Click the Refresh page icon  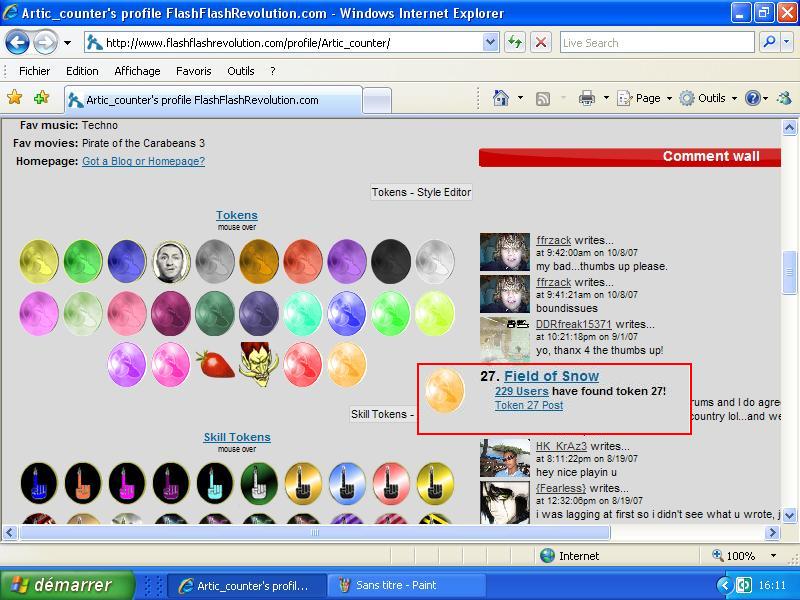515,42
